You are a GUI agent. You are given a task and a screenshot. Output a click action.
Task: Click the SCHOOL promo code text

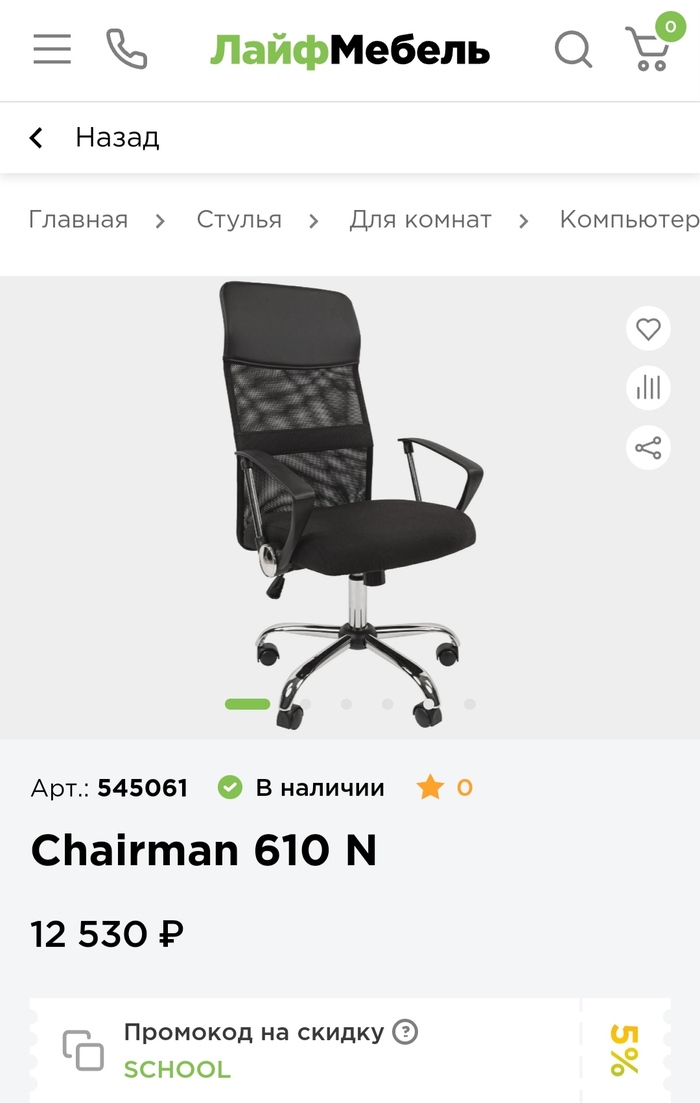(177, 1069)
